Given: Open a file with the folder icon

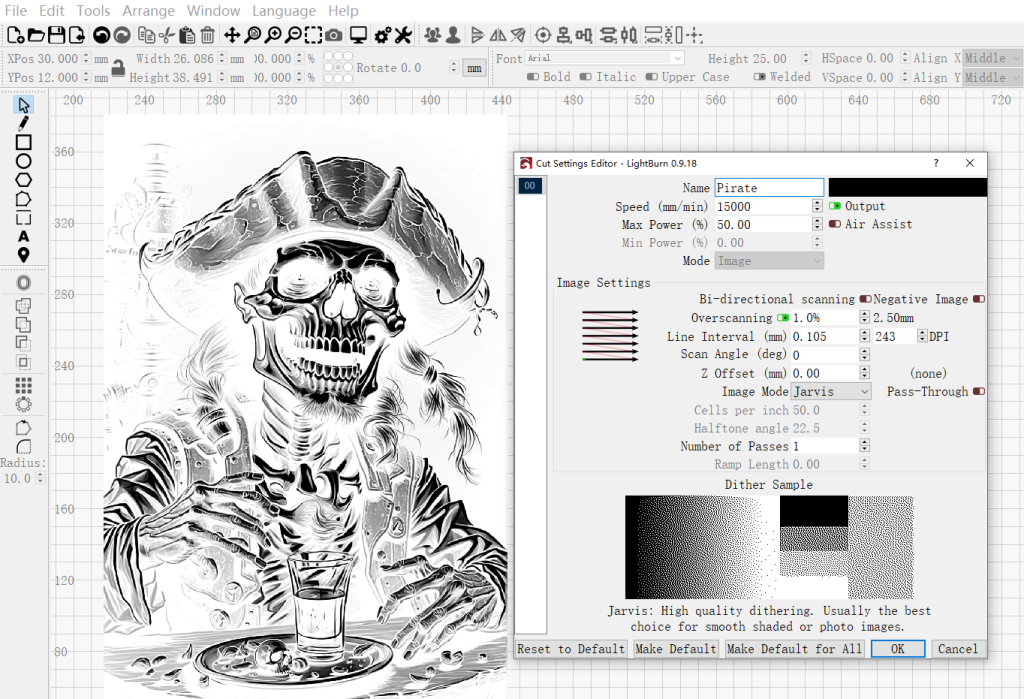Looking at the screenshot, I should pyautogui.click(x=36, y=35).
